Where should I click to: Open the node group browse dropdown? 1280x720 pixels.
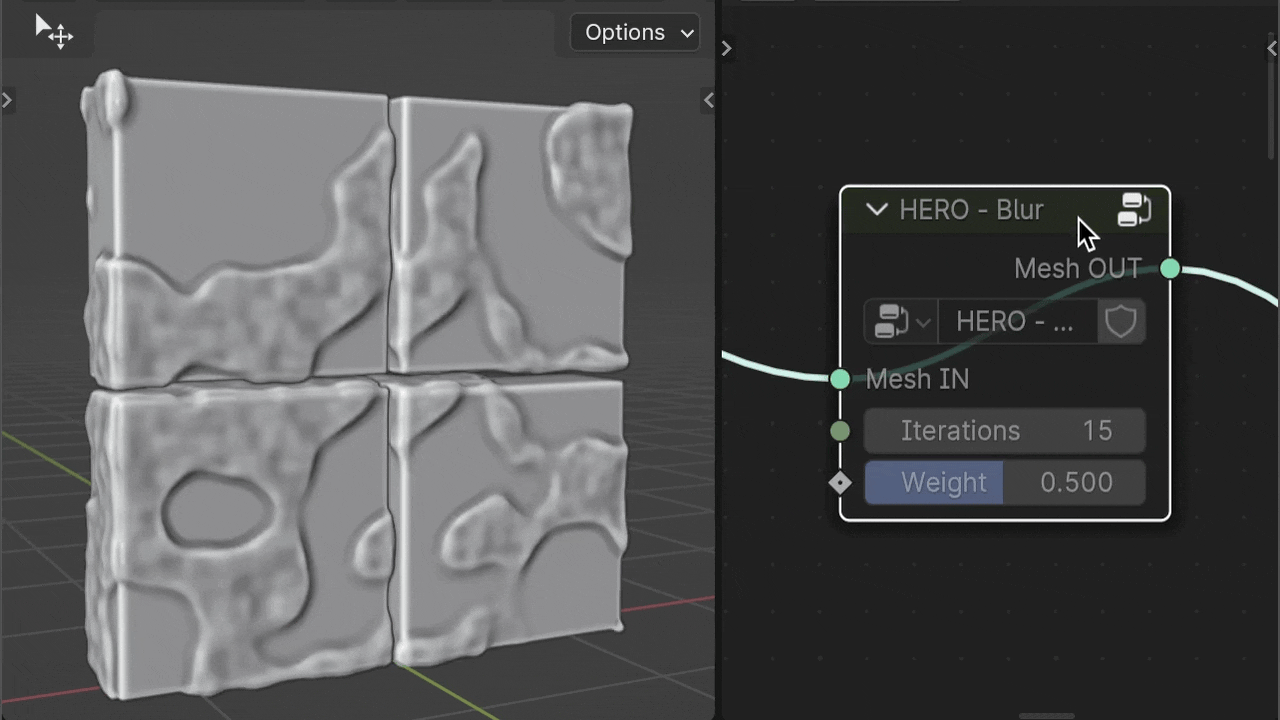[901, 322]
